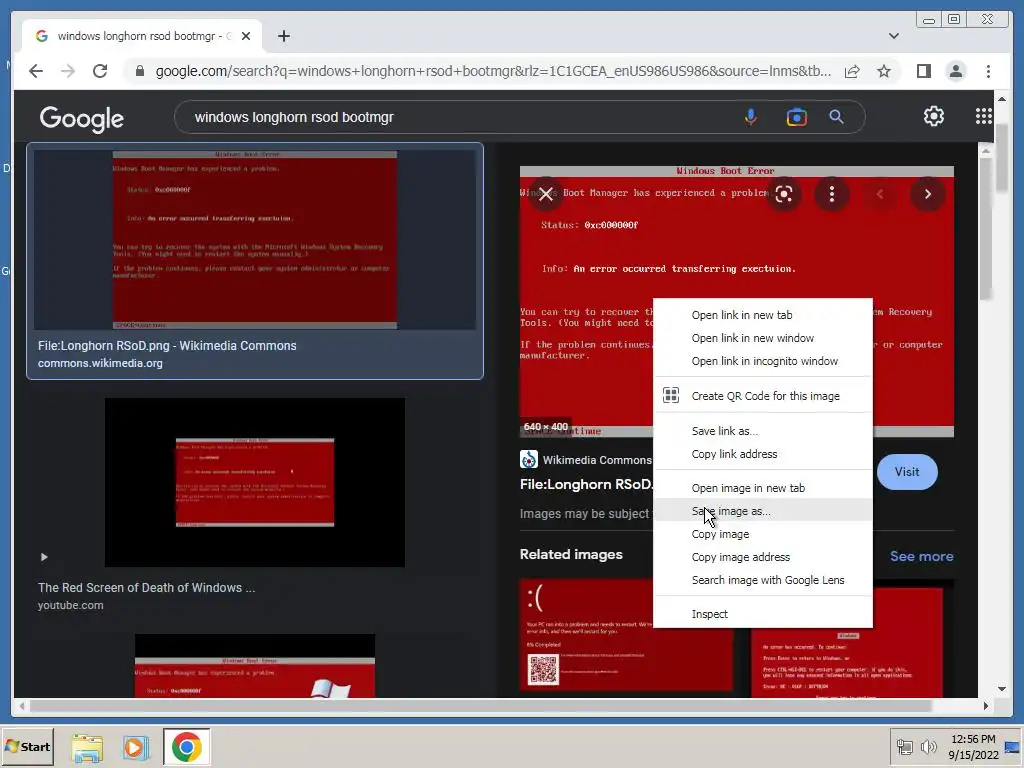Open the Google apps grid
The height and width of the screenshot is (768, 1024).
click(984, 116)
